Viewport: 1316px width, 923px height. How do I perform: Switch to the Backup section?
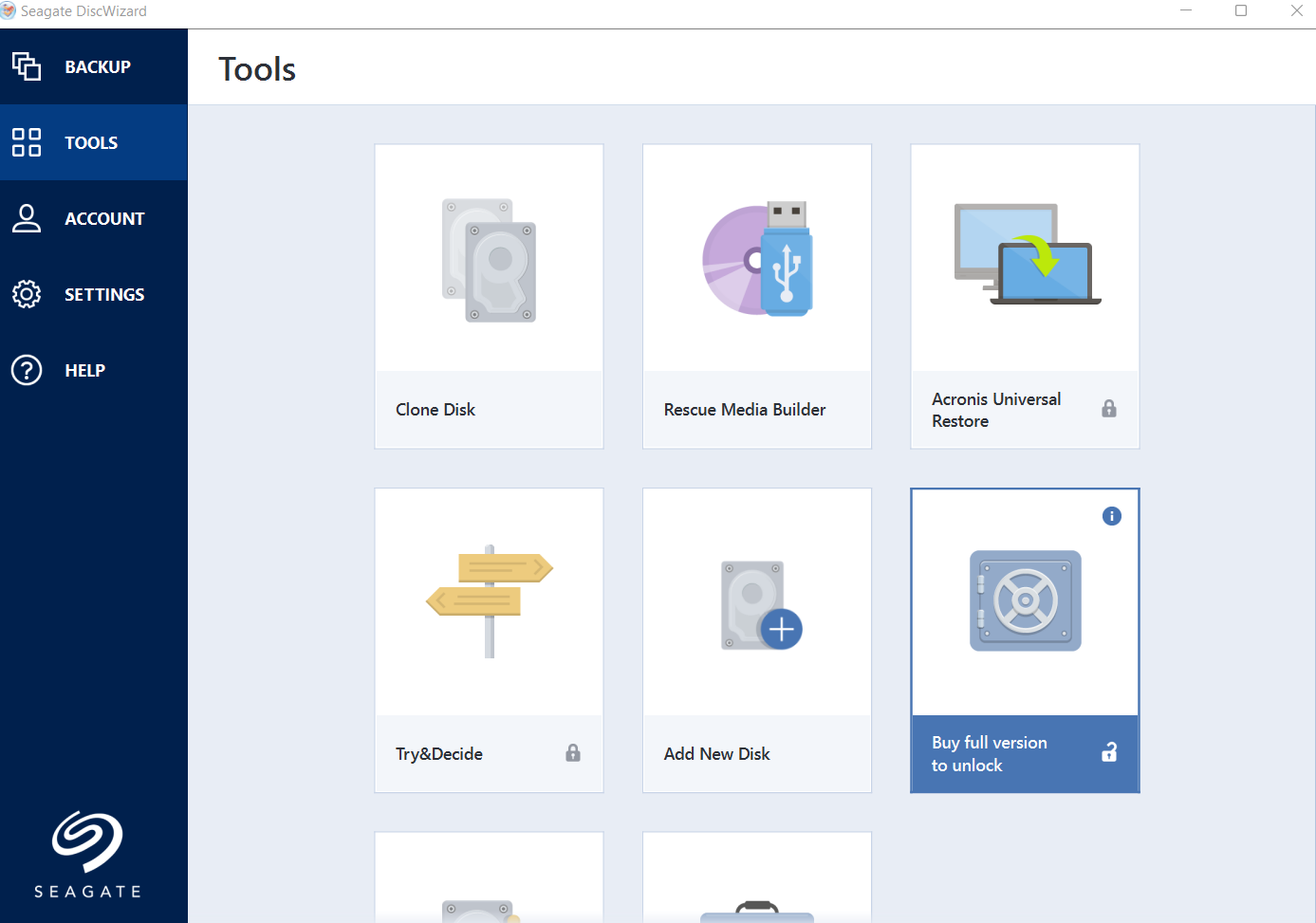click(x=94, y=66)
